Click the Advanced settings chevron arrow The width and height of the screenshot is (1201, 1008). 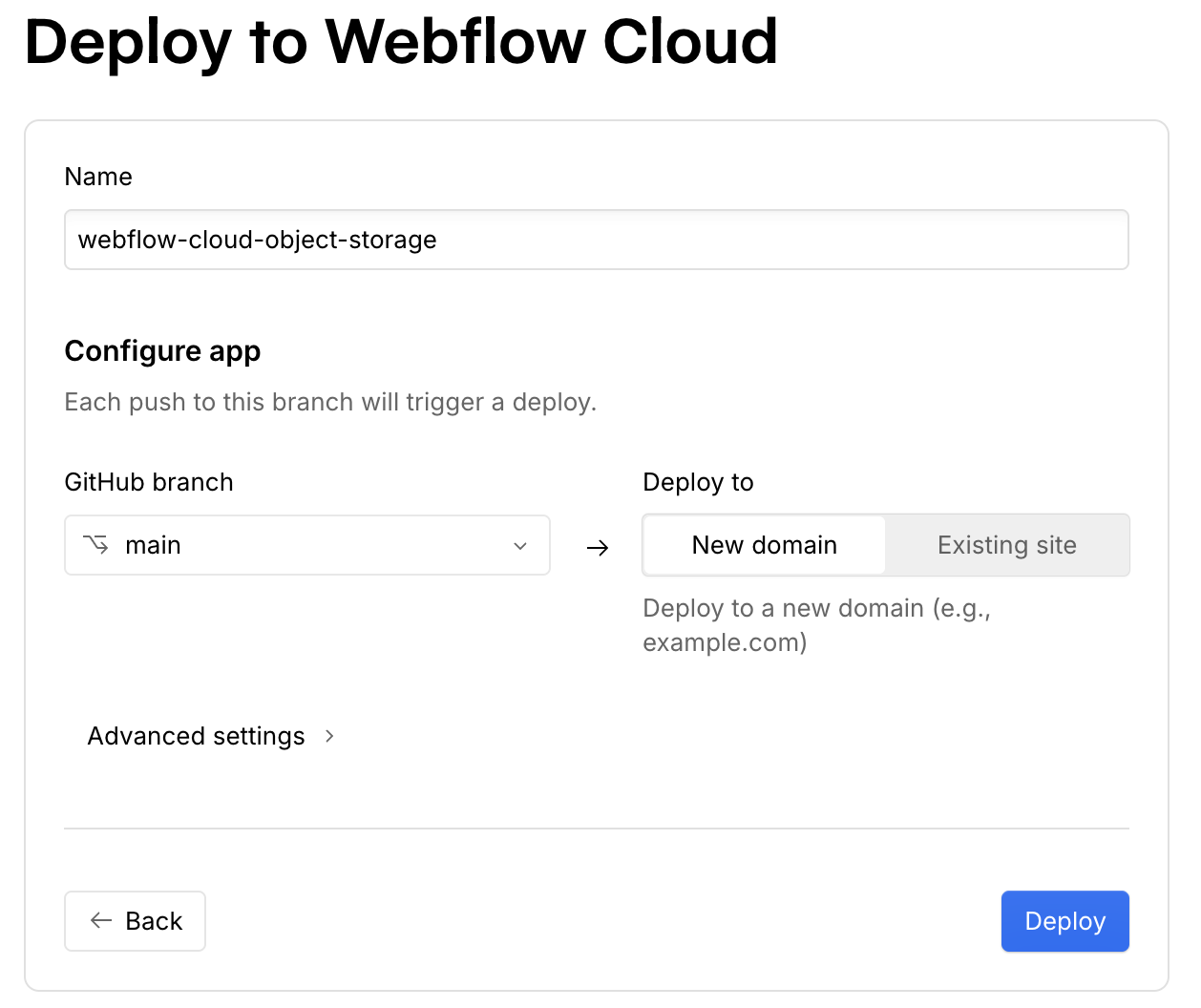(x=329, y=736)
